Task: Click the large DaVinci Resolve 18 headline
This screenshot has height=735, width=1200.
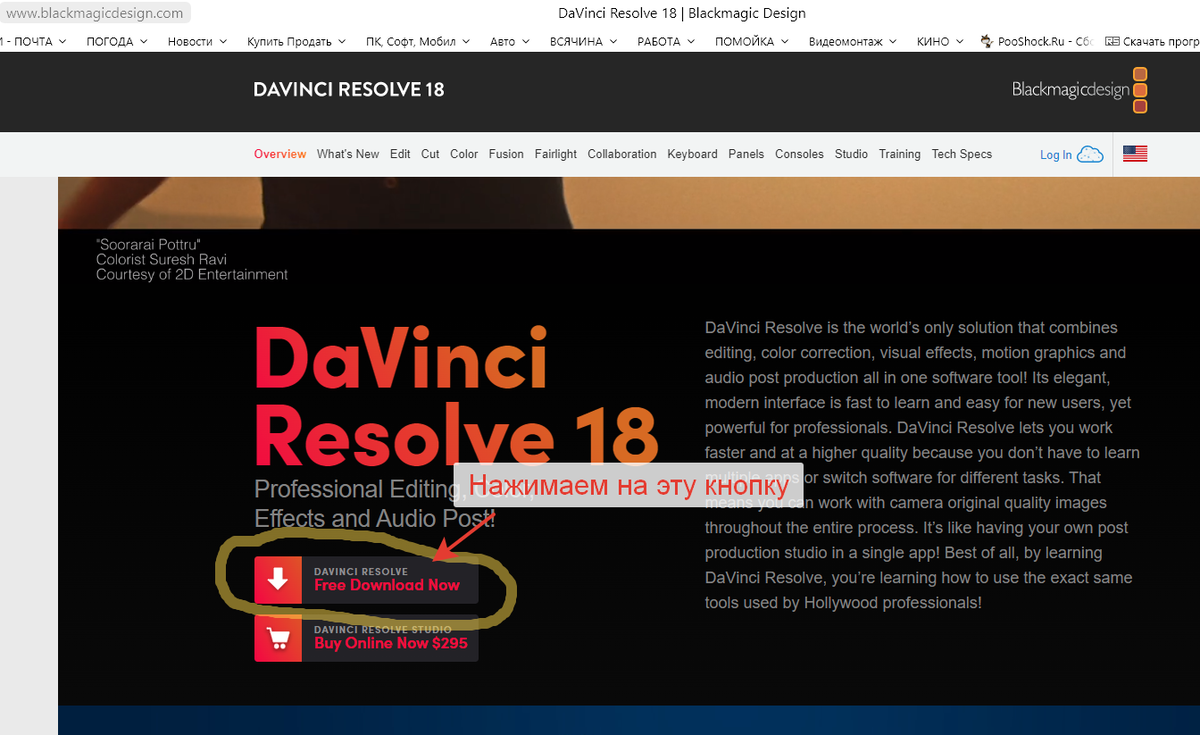Action: click(456, 396)
